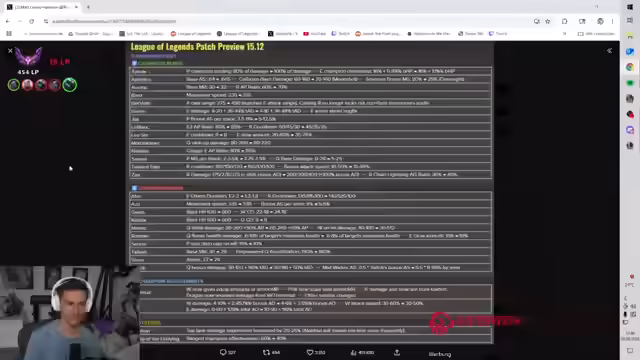Reload the page with the refresh icon
This screenshot has width=640, height=360.
click(31, 21)
